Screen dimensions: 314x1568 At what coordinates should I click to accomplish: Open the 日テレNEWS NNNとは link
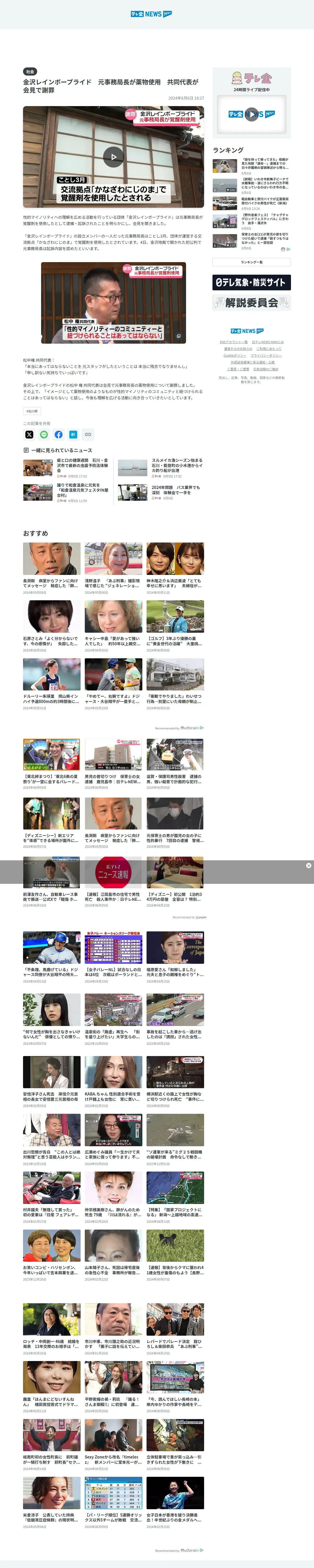[x=268, y=342]
